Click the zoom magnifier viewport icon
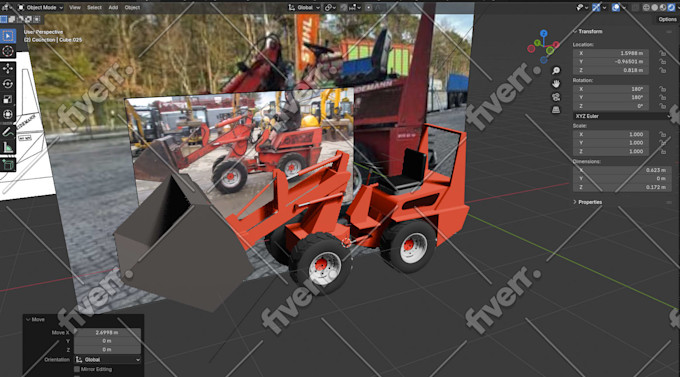This screenshot has height=377, width=680. pyautogui.click(x=556, y=71)
